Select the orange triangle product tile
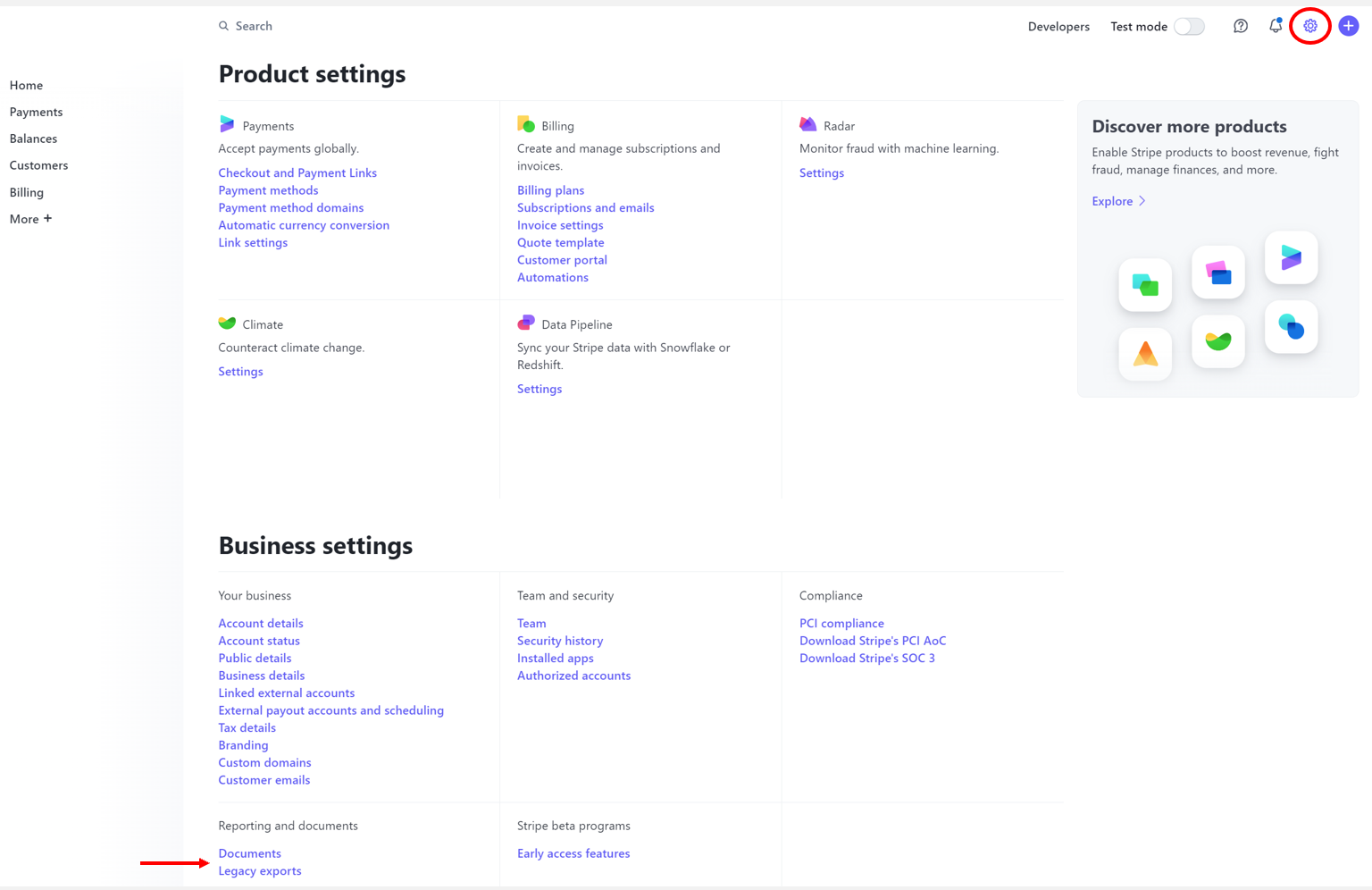1372x890 pixels. click(1145, 354)
